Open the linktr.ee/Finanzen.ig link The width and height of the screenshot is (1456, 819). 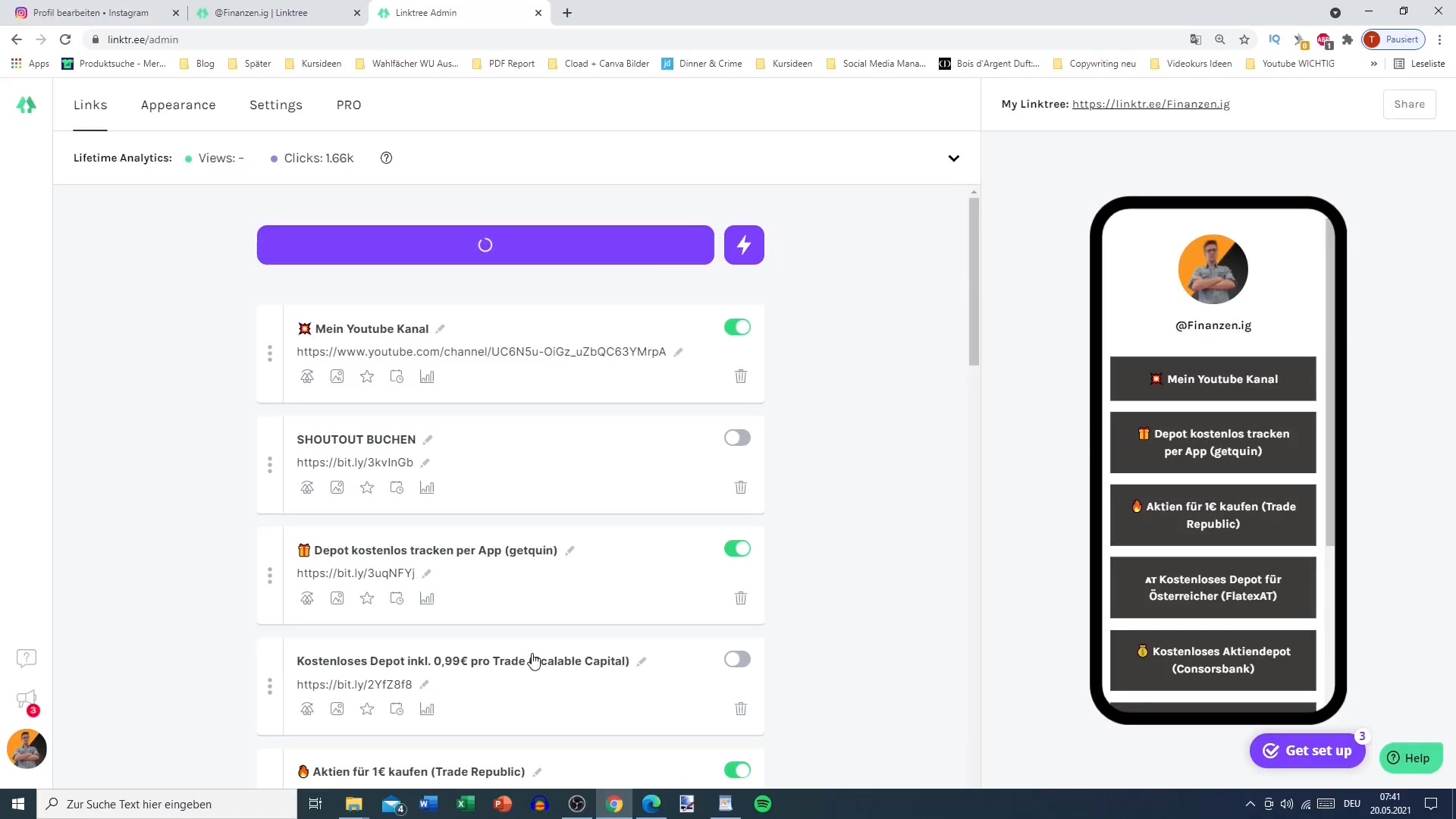coord(1150,104)
